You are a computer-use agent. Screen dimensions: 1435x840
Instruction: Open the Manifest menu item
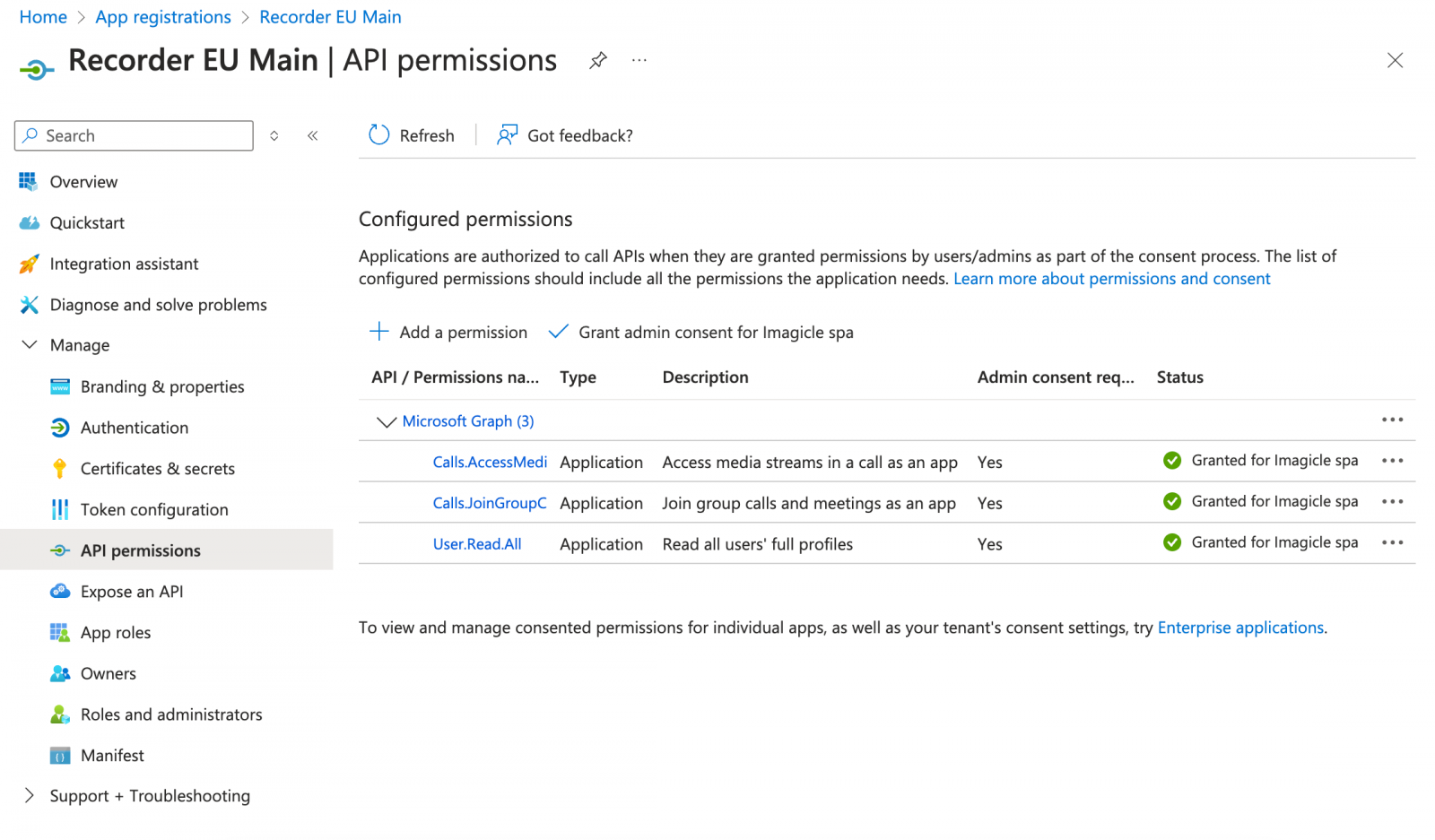(x=112, y=755)
